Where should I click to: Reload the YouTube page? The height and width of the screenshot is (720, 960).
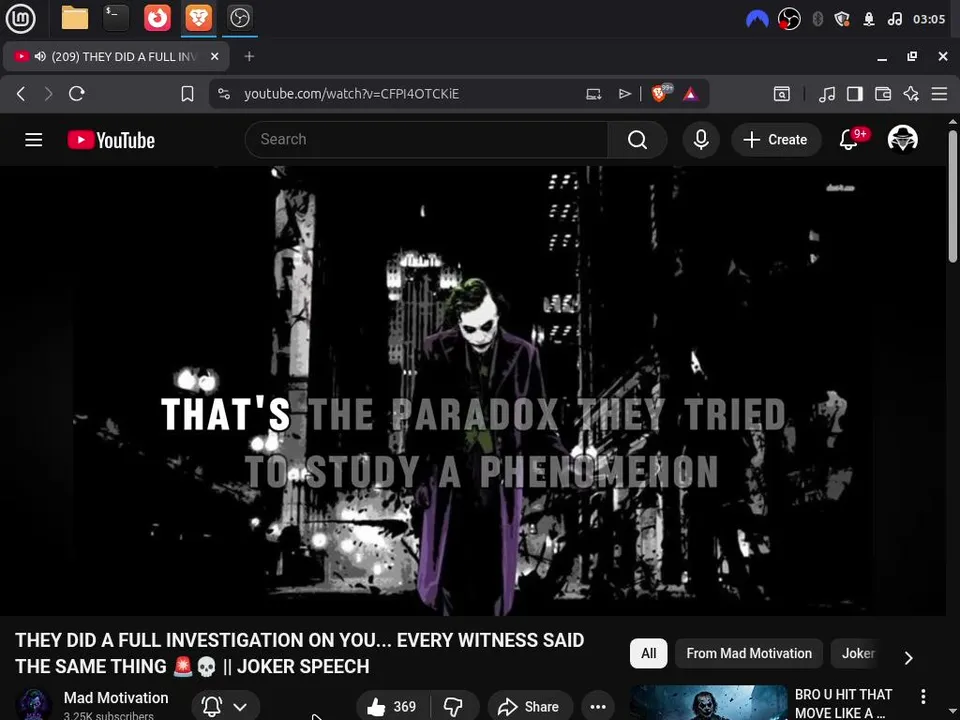click(x=77, y=94)
